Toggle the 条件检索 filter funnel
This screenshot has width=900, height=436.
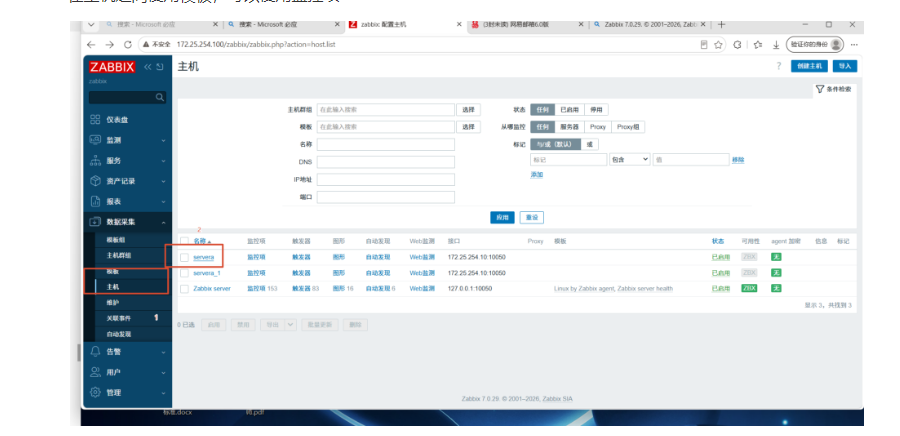coord(820,89)
